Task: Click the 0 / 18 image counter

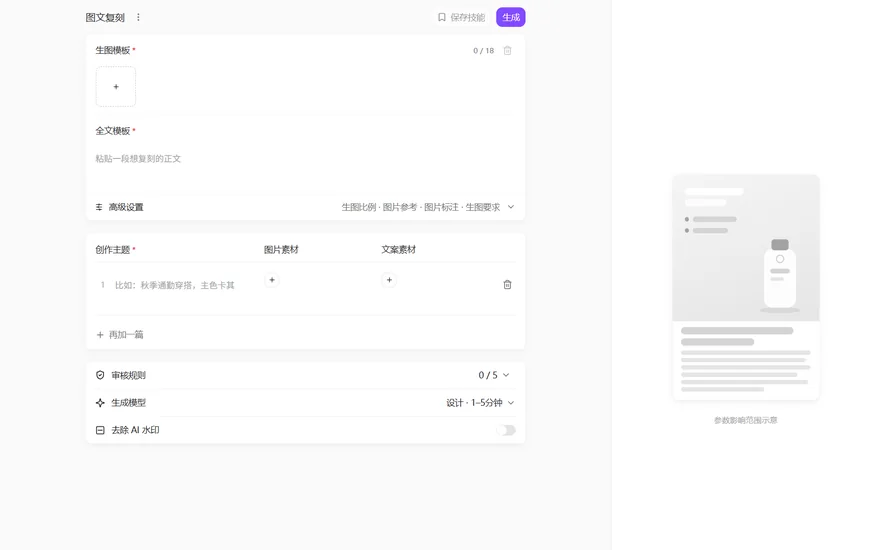Action: 483,51
